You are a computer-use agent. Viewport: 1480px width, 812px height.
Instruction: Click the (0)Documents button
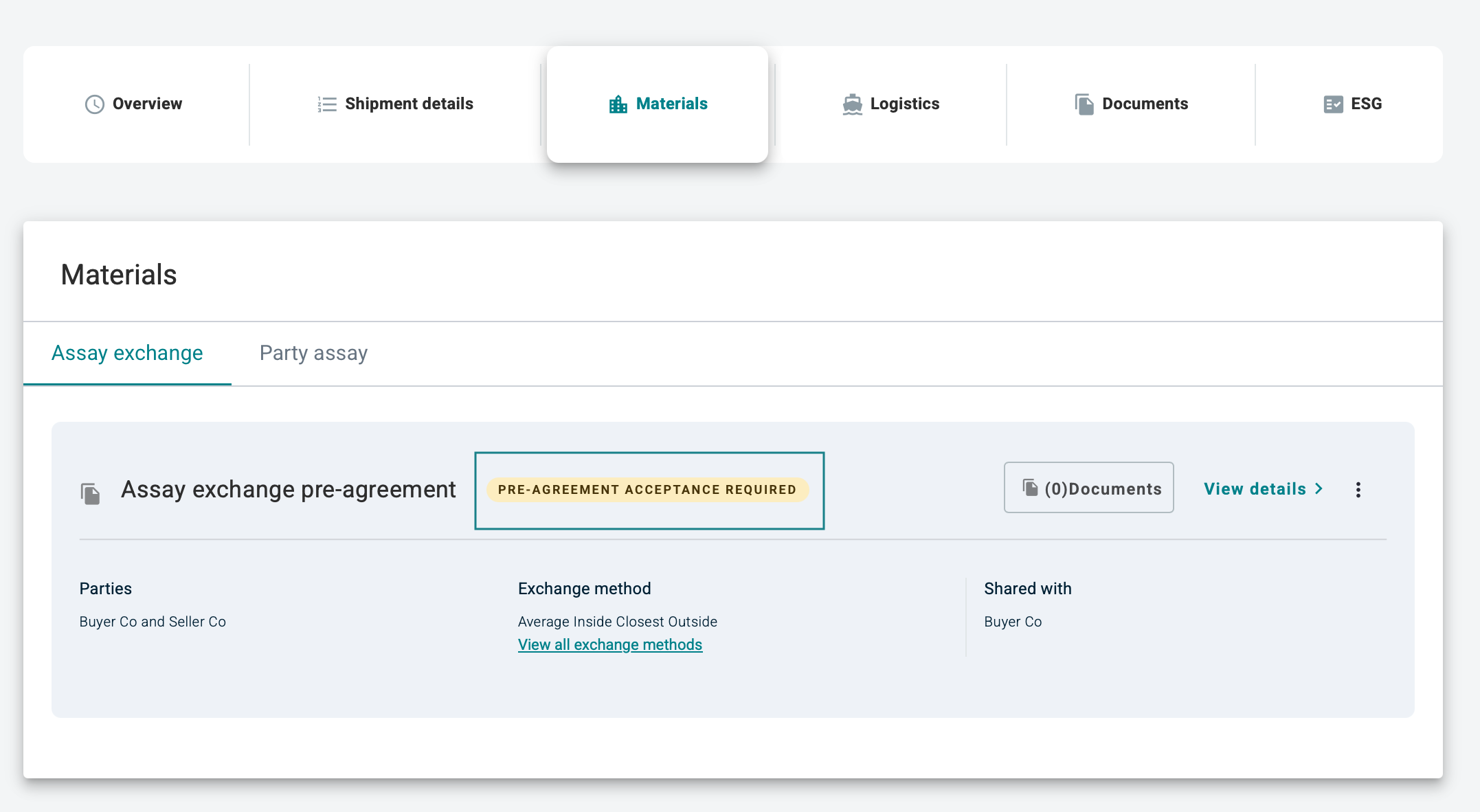(1088, 488)
